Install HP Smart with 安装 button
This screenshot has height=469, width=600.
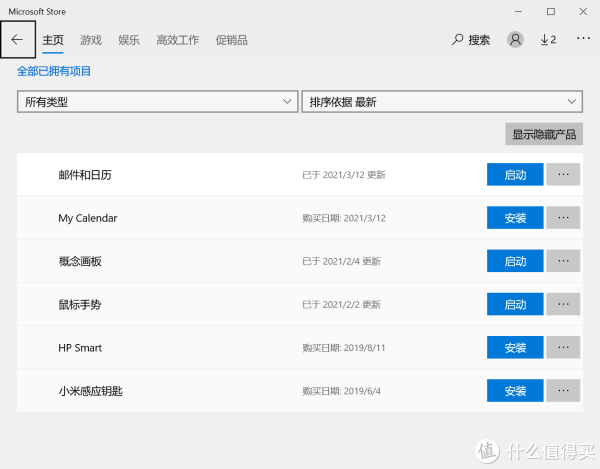515,347
